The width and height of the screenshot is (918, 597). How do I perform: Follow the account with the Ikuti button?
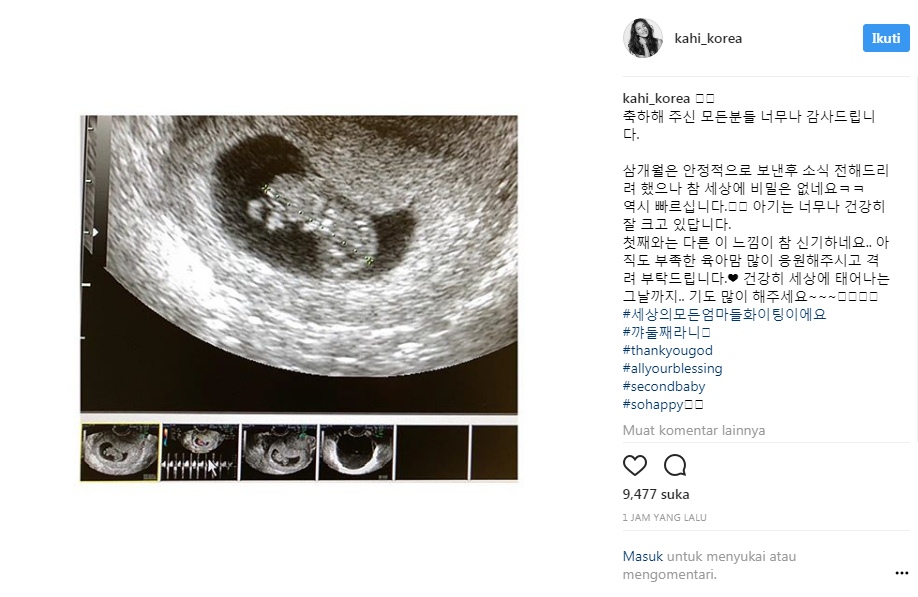[886, 38]
